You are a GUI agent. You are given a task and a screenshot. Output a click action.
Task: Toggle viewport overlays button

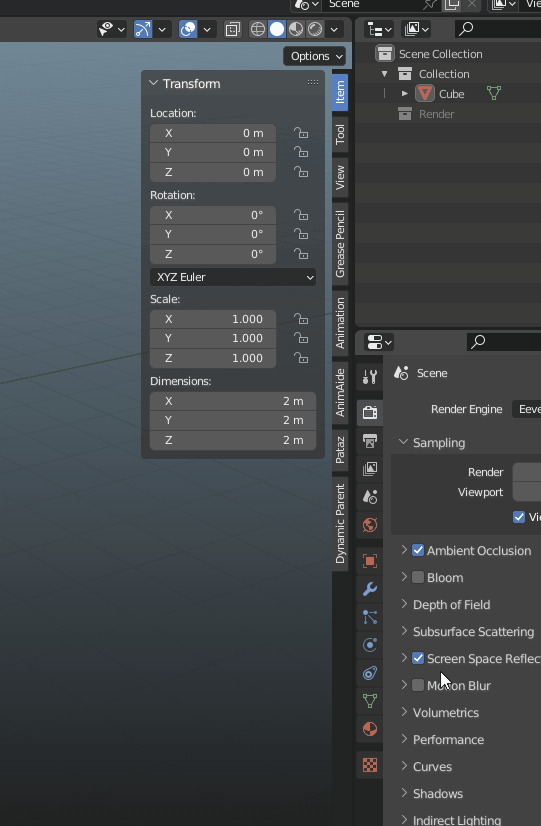coord(188,29)
